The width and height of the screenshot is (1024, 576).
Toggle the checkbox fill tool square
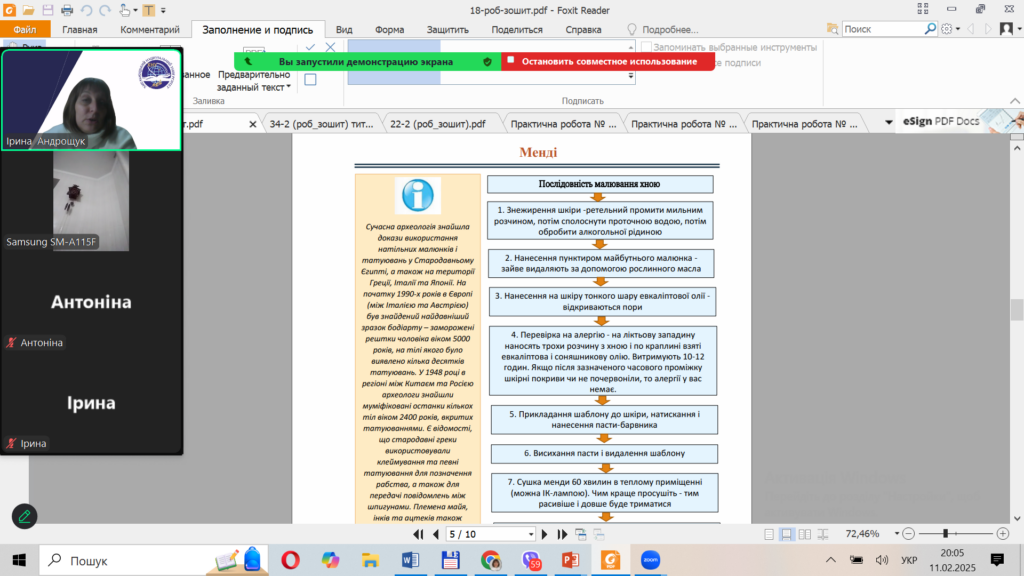click(310, 79)
